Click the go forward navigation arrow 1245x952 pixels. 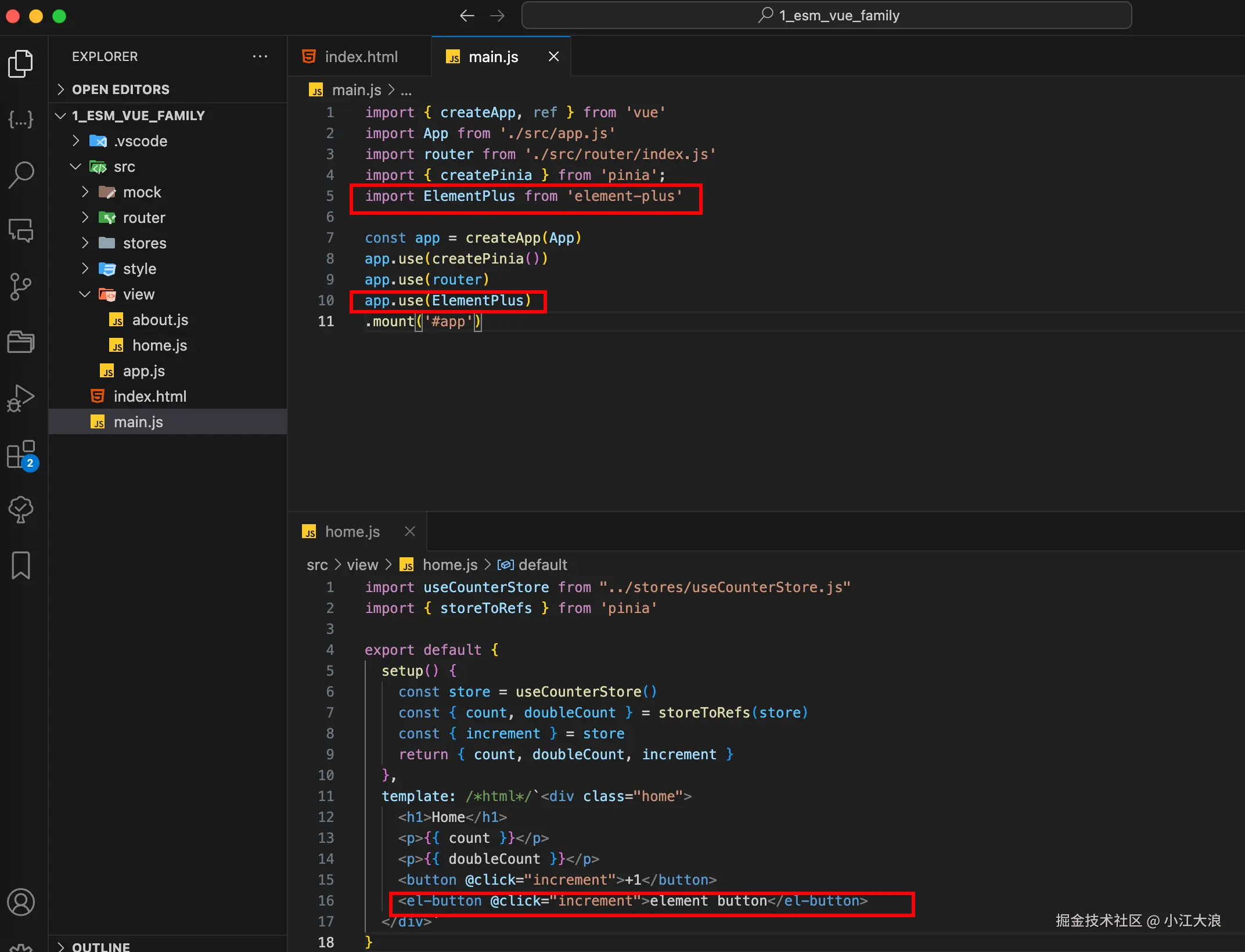pyautogui.click(x=498, y=16)
